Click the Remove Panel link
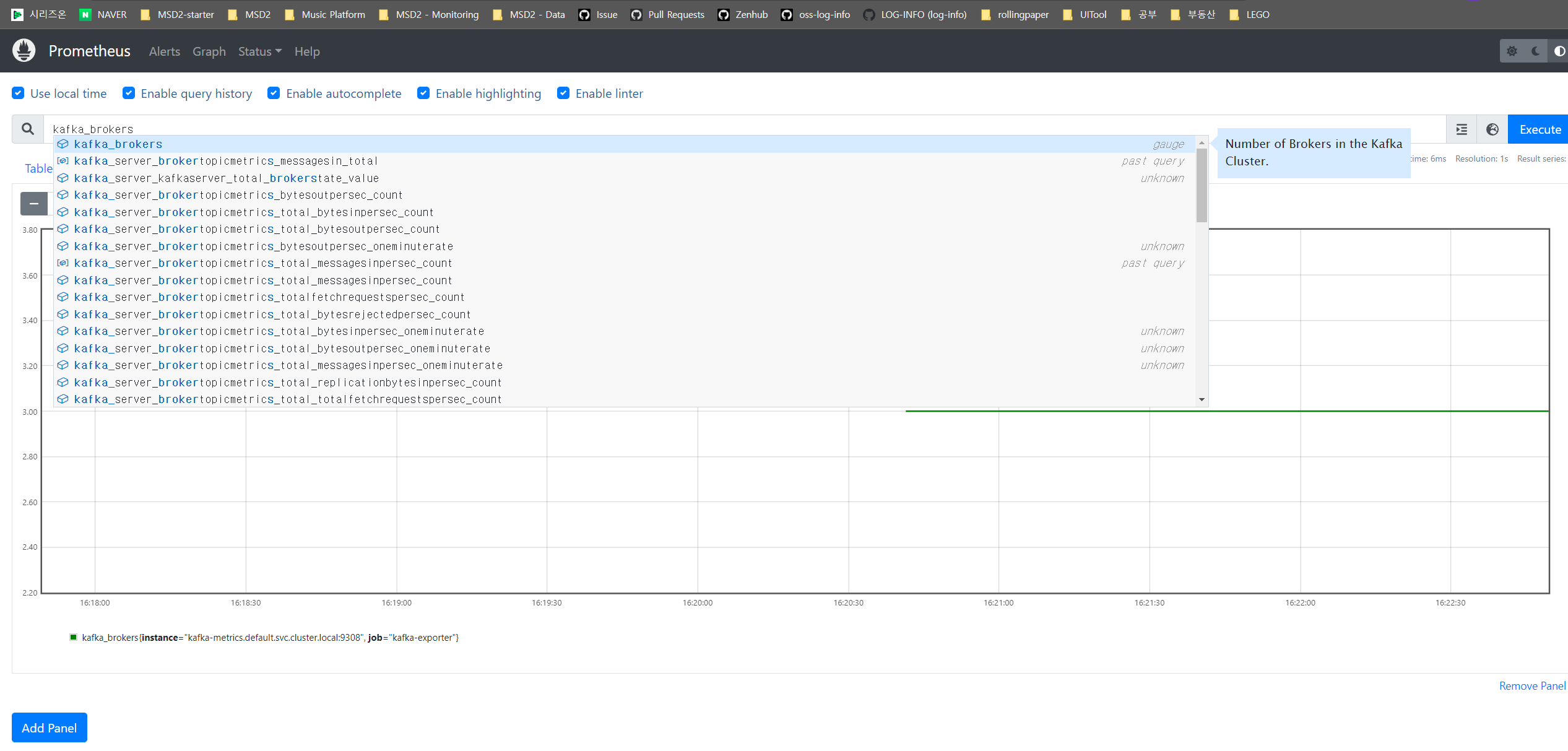1568x751 pixels. 1531,685
